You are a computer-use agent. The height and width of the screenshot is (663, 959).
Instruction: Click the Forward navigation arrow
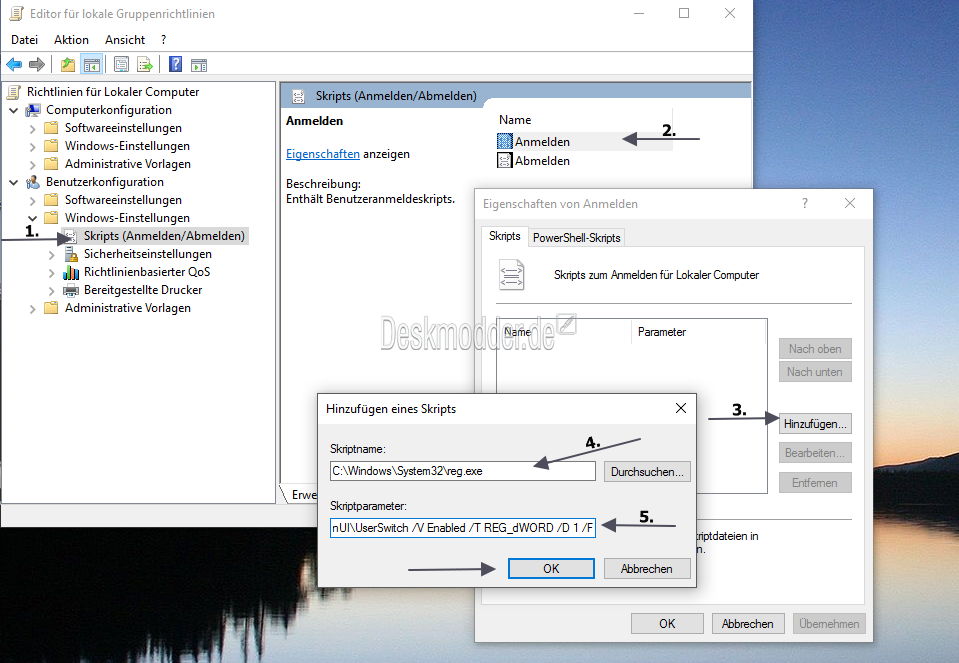(35, 64)
